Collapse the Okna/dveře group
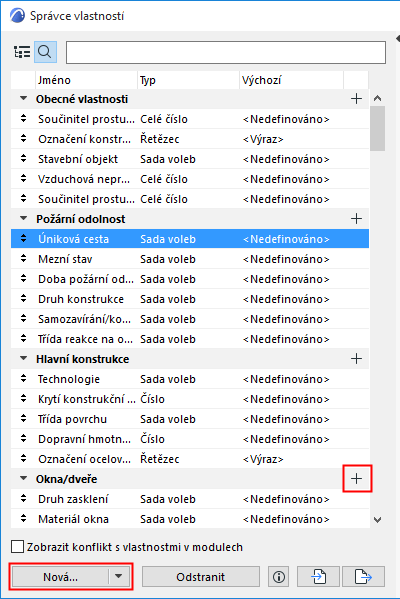 [x=24, y=479]
